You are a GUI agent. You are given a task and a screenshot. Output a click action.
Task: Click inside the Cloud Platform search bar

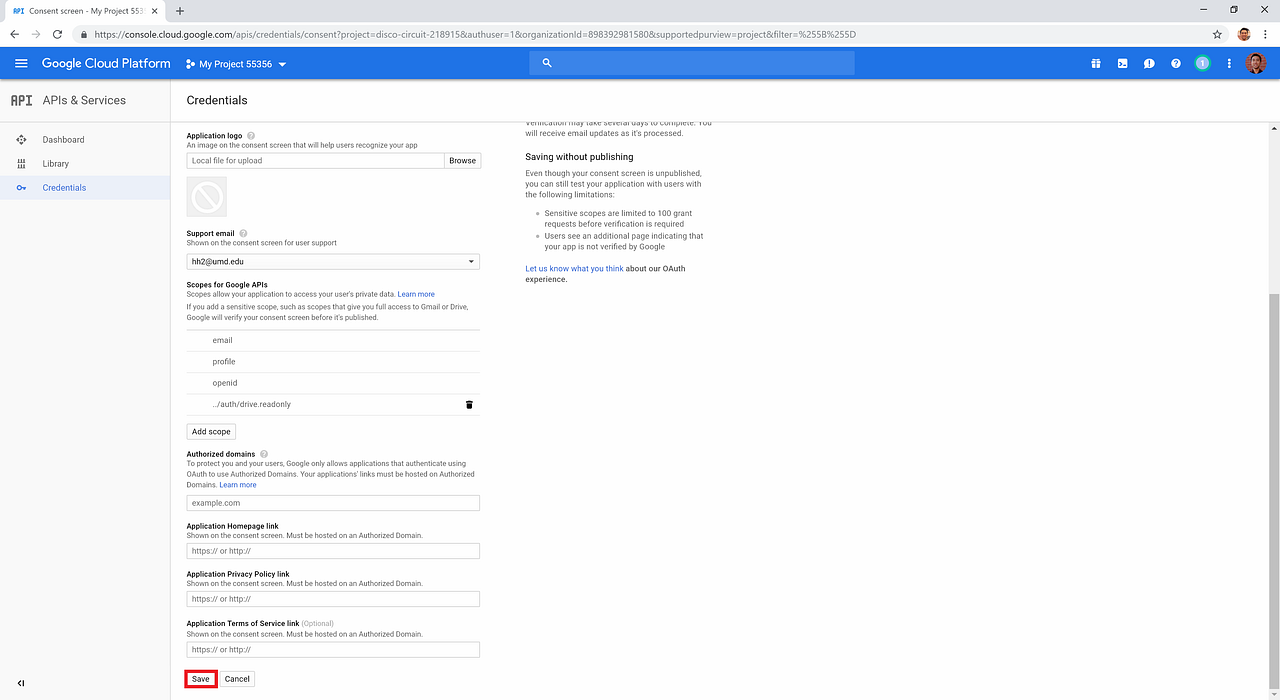pos(690,62)
